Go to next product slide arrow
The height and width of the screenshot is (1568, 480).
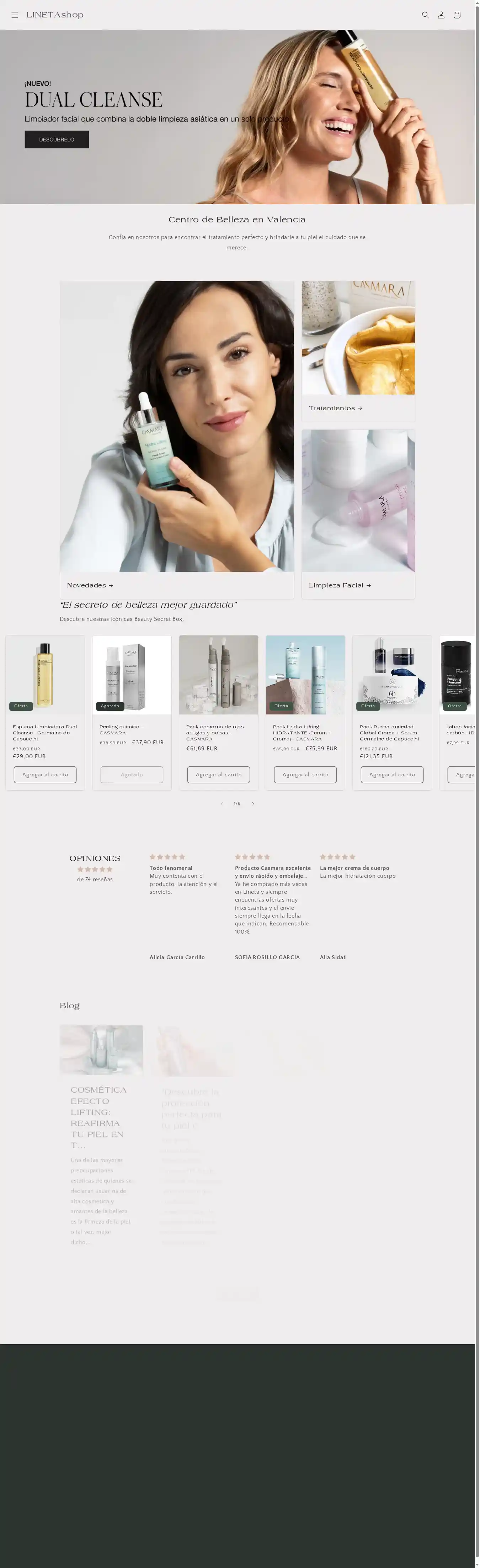[253, 803]
